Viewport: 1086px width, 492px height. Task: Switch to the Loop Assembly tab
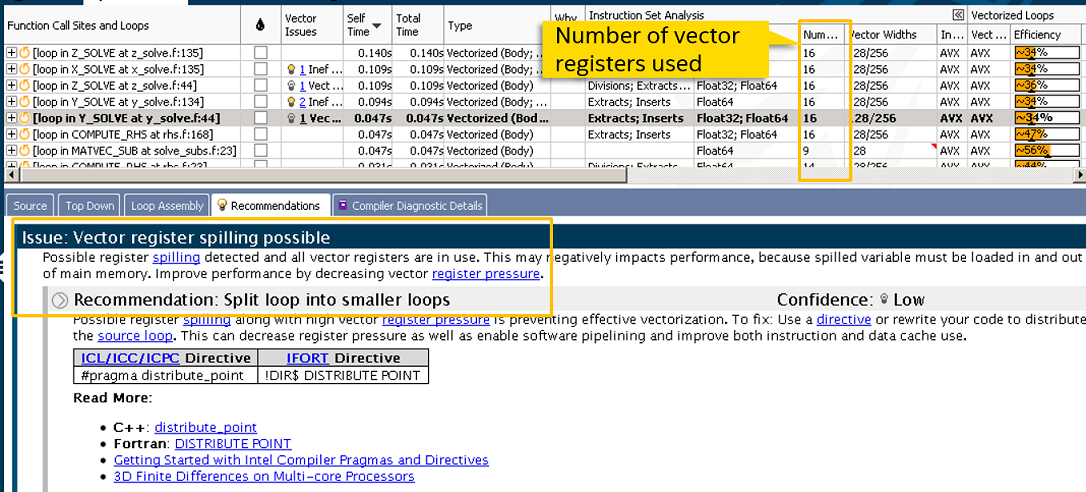(x=168, y=206)
